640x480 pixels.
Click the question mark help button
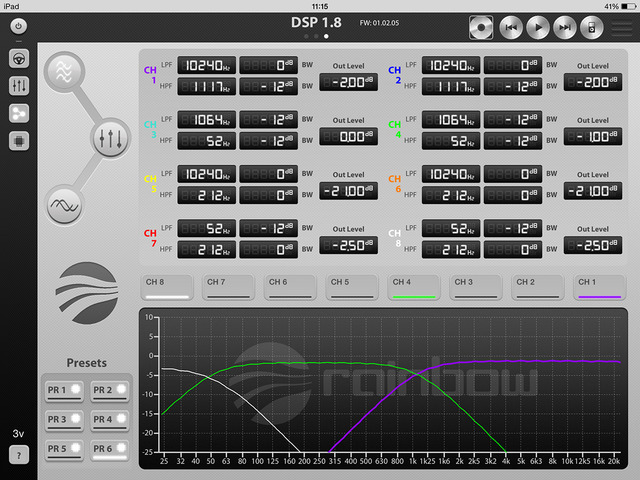pyautogui.click(x=19, y=455)
